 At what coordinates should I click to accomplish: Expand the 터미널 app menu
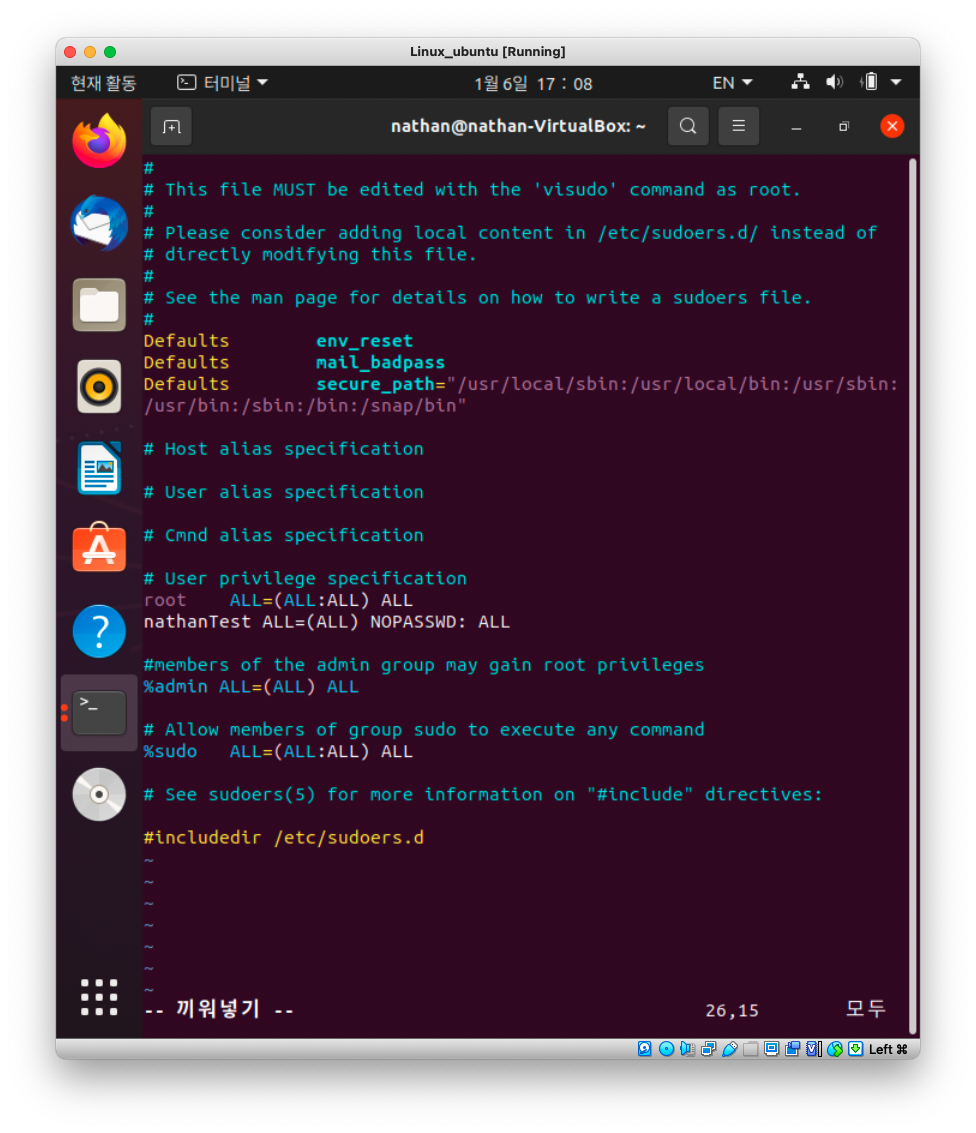tap(223, 83)
